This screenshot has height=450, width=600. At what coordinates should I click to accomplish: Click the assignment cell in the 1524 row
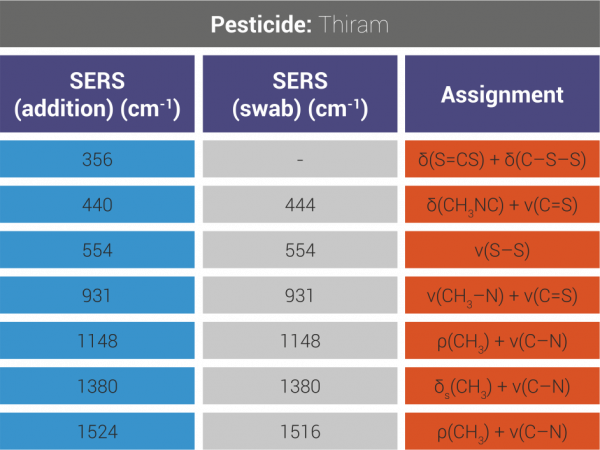coord(502,430)
